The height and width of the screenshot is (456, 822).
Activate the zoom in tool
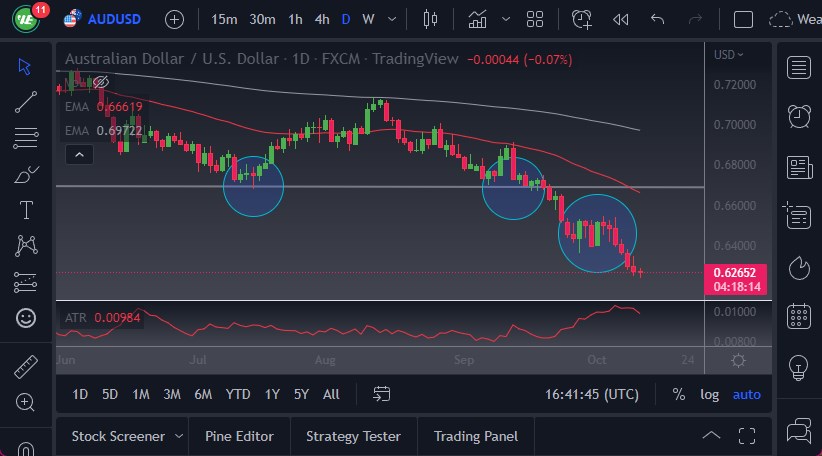pos(25,402)
